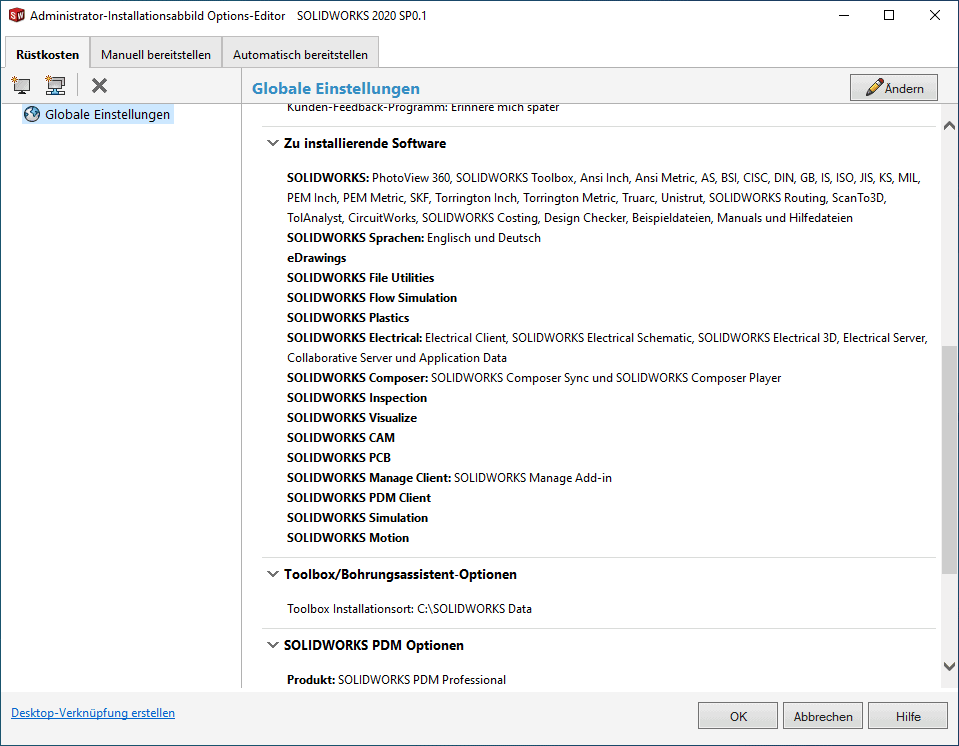Viewport: 959px width, 746px height.
Task: Close the Options-Editor window
Action: point(935,15)
